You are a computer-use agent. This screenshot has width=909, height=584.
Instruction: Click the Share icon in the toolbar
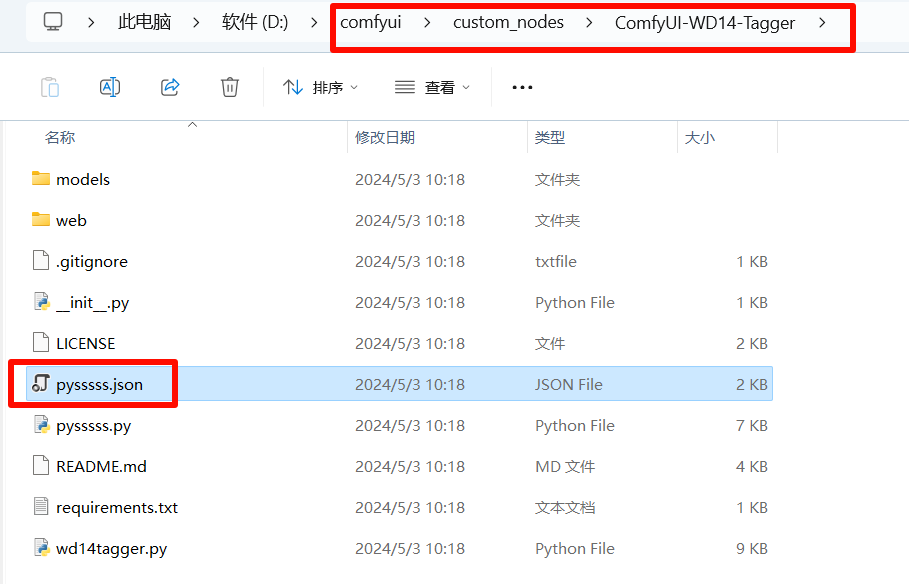[x=170, y=87]
